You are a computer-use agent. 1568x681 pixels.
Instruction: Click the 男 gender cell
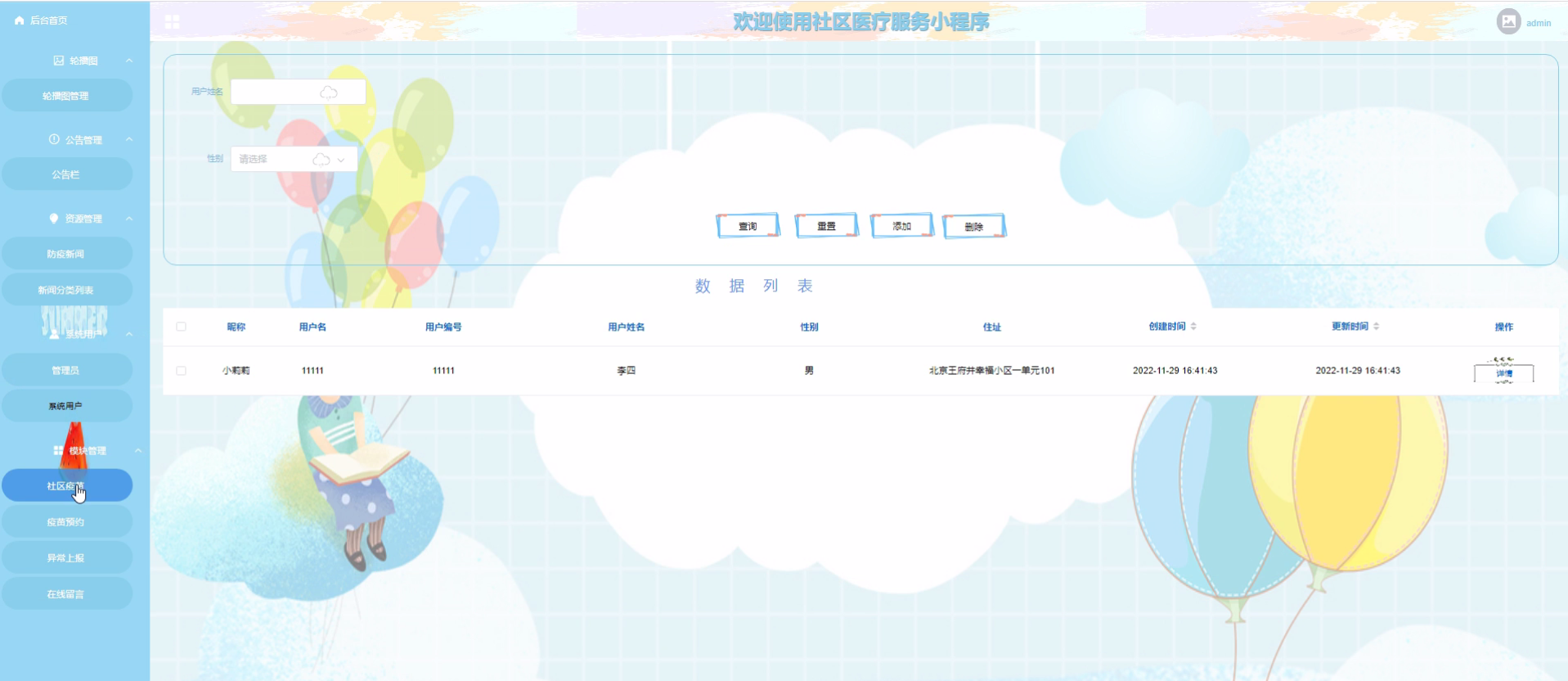pos(809,371)
